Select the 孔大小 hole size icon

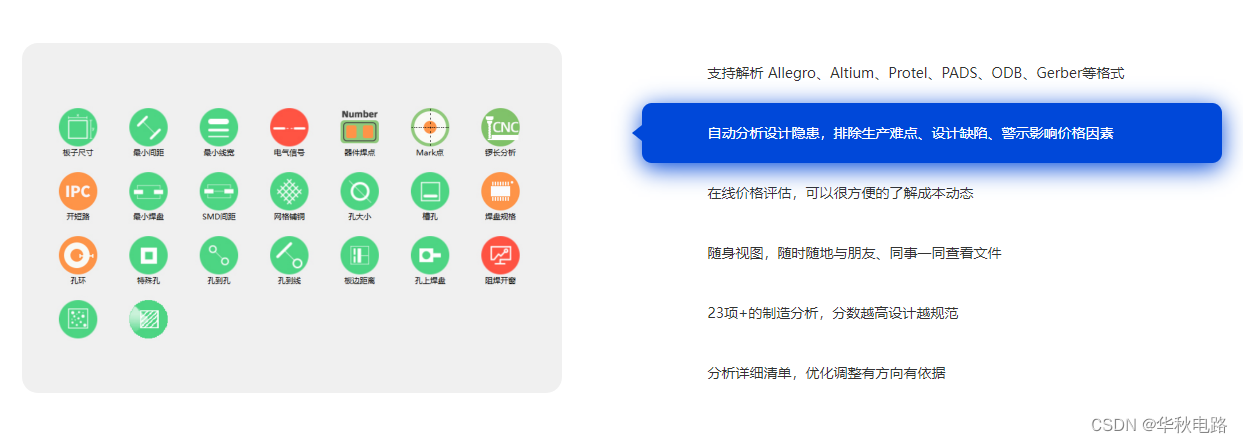[x=359, y=191]
